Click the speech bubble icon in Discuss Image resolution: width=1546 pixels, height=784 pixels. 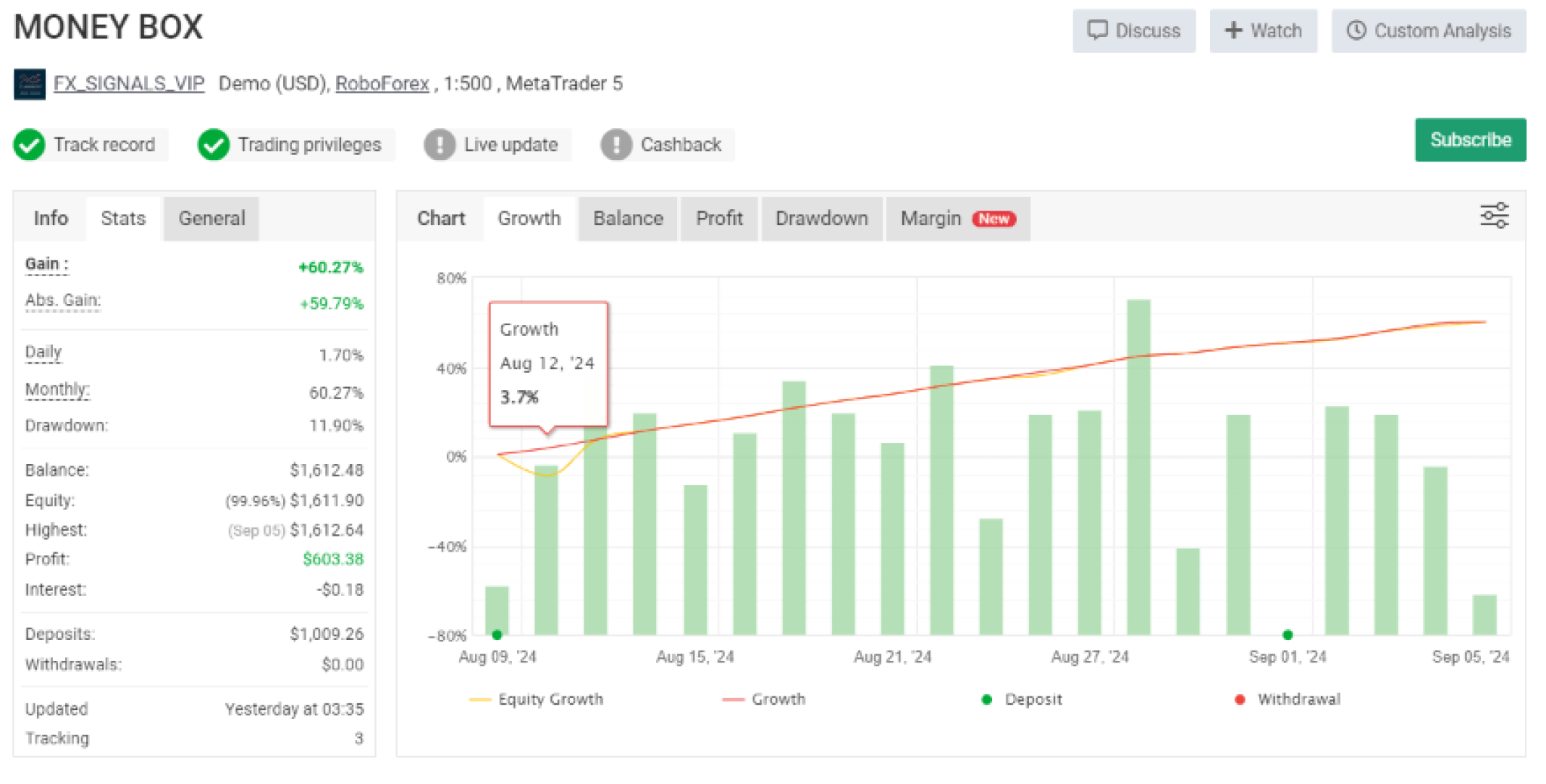1097,30
